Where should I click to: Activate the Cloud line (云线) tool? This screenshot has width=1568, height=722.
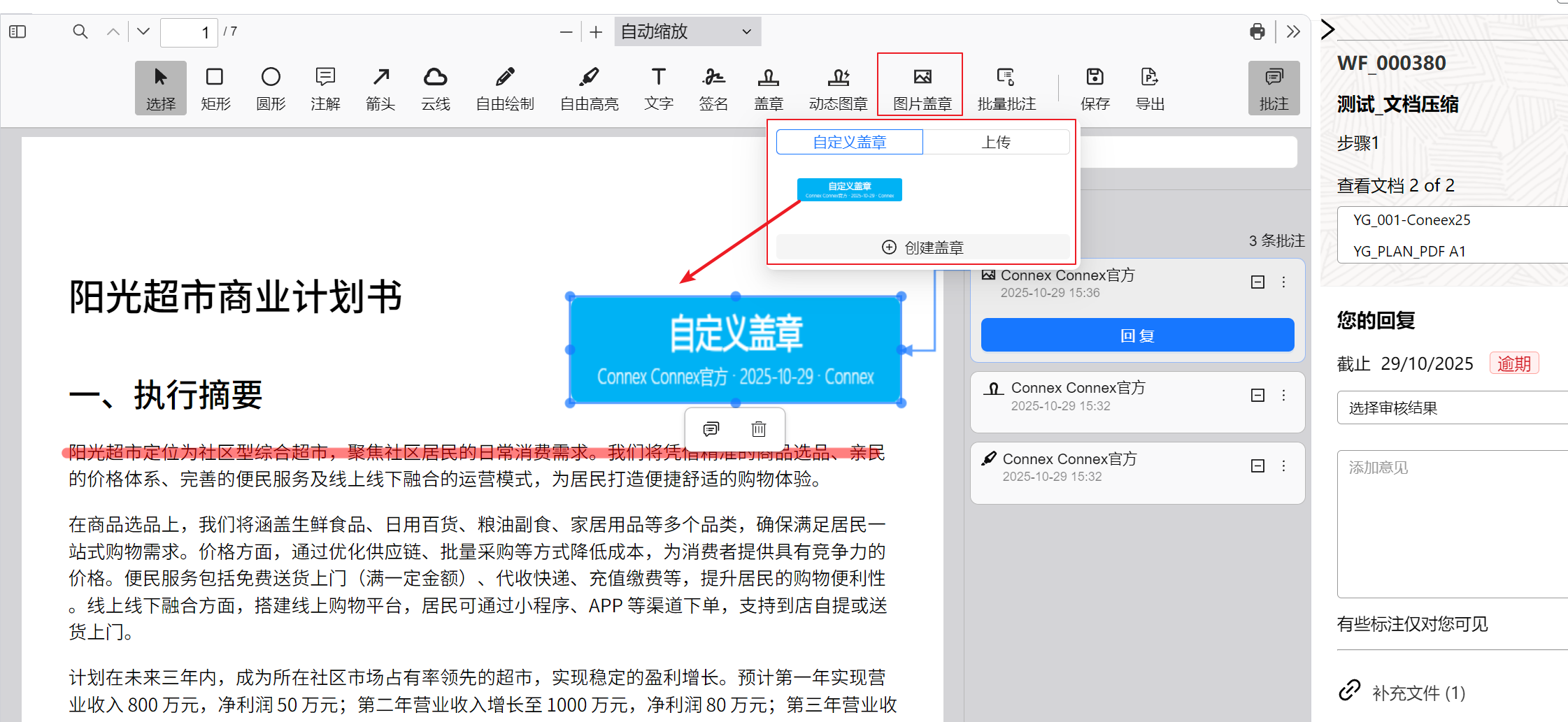point(435,87)
